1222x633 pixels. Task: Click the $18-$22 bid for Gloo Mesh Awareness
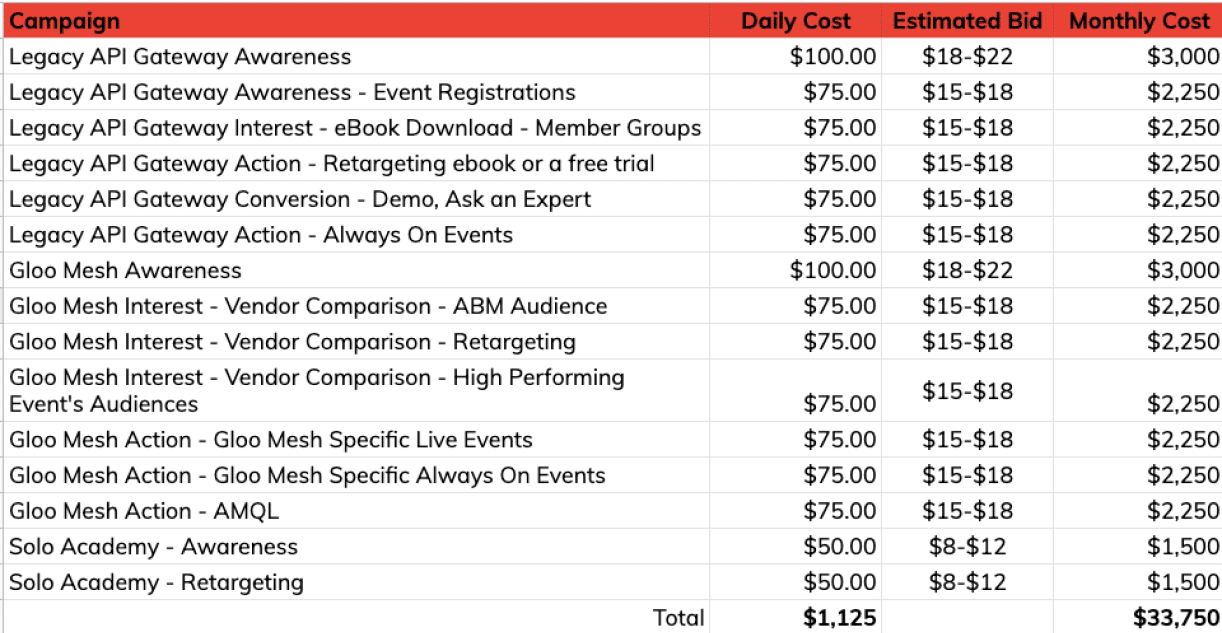point(967,270)
